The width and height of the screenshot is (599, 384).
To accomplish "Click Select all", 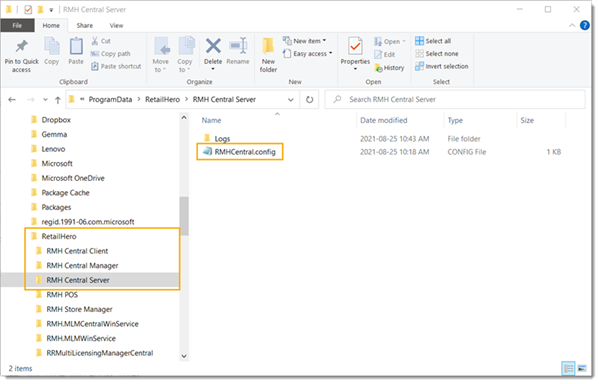I will (x=433, y=41).
